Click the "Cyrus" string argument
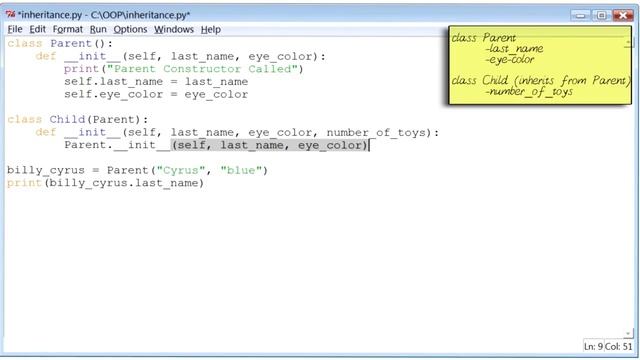Screen dimensions: 640x360 click(x=181, y=170)
